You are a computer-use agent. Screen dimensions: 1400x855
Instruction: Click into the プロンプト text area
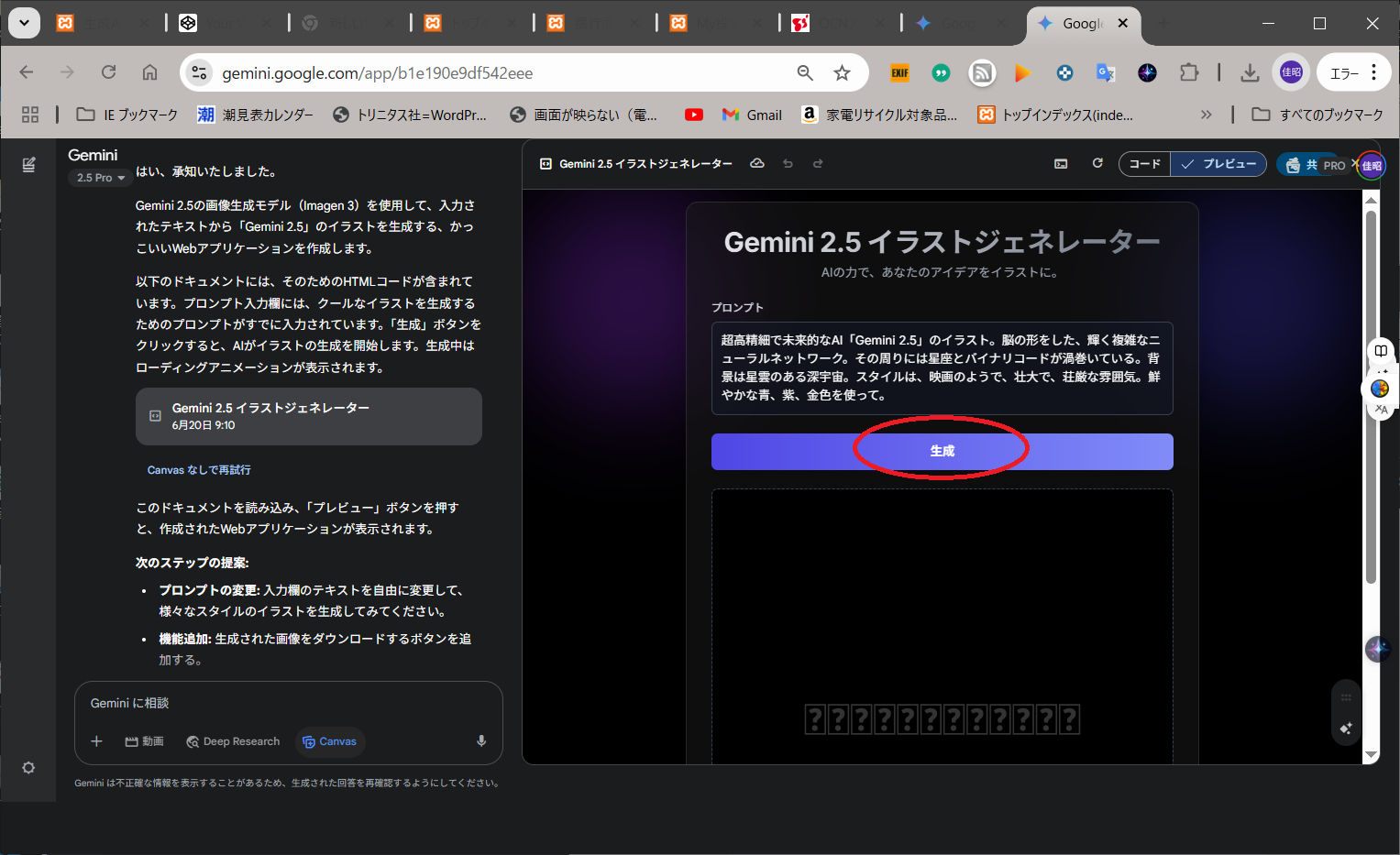942,367
